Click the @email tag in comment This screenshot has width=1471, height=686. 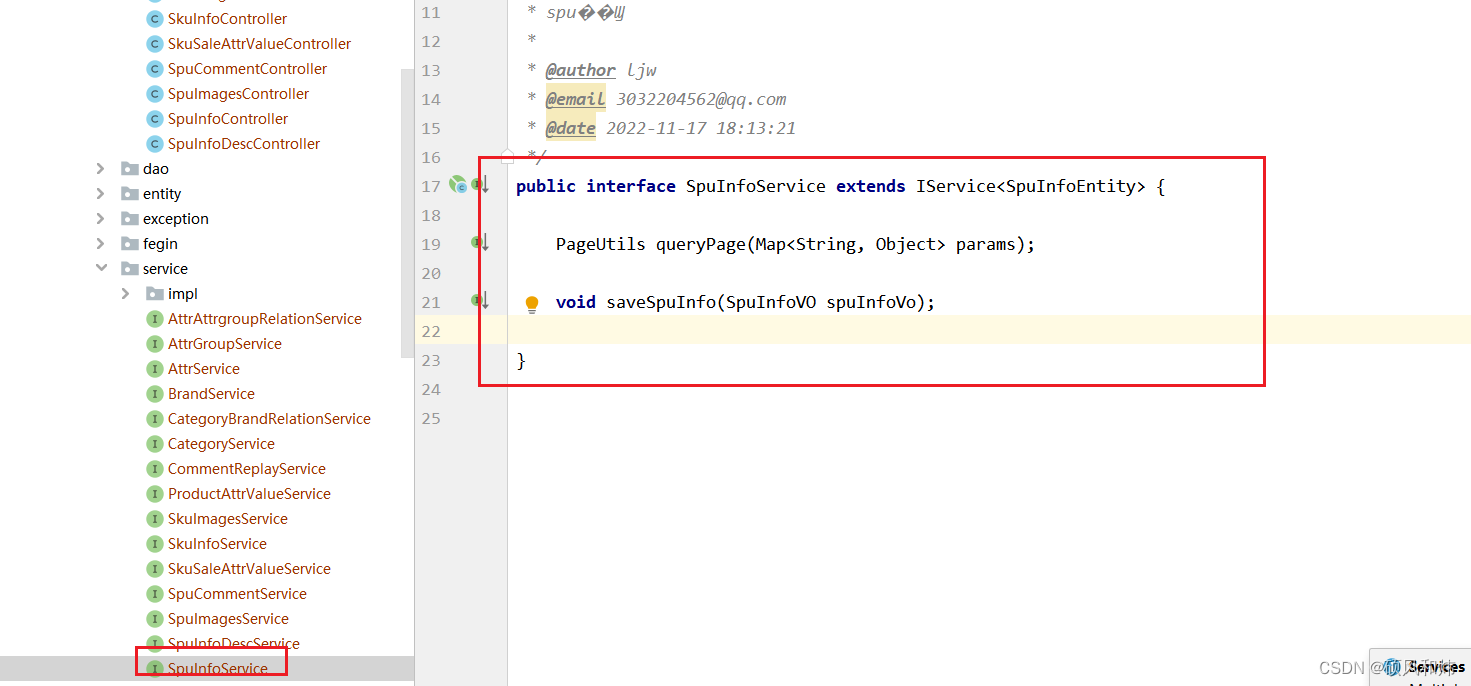click(575, 99)
